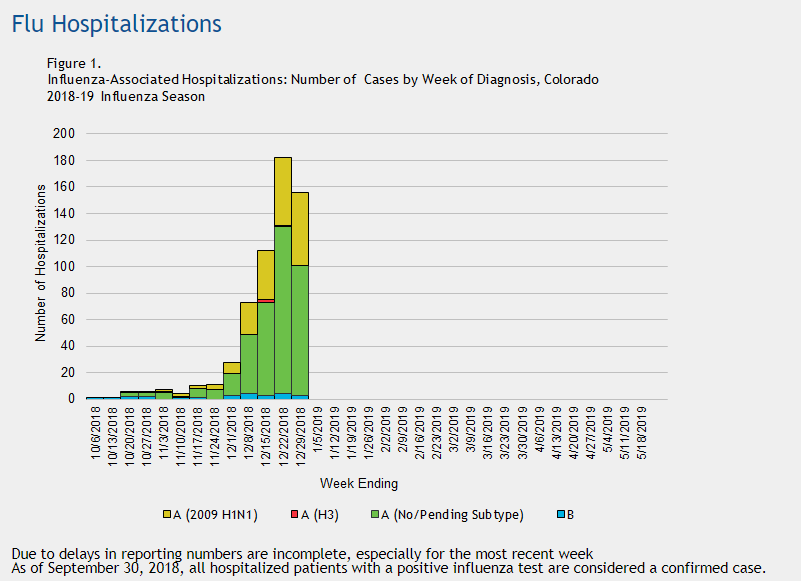The image size is (801, 581).
Task: Click the "Week Ending" x-axis title
Action: (366, 484)
